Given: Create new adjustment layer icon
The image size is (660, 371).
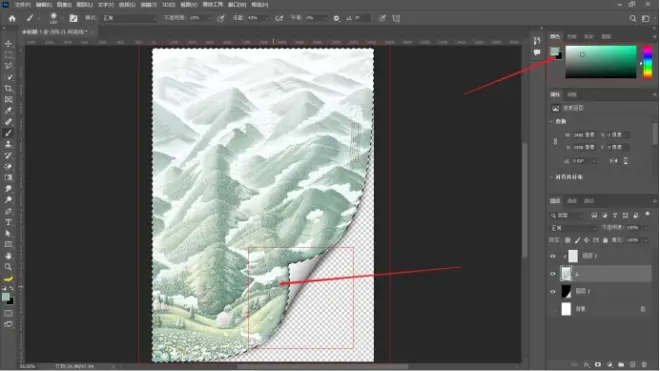Looking at the screenshot, I should coord(609,364).
